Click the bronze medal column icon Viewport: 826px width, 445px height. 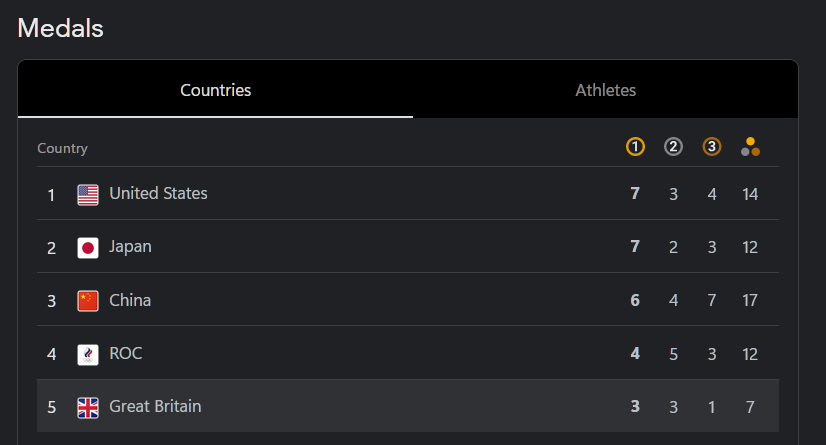pos(712,146)
